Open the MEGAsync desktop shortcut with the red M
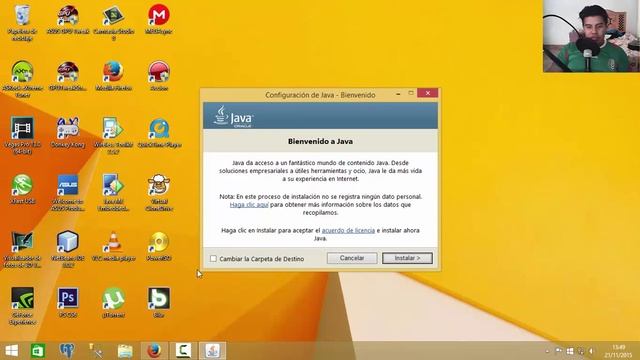Image resolution: width=640 pixels, height=360 pixels. tap(159, 19)
